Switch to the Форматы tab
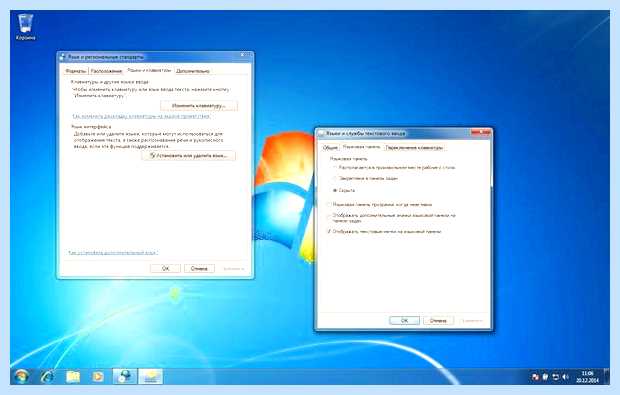The width and height of the screenshot is (620, 395). pyautogui.click(x=75, y=71)
